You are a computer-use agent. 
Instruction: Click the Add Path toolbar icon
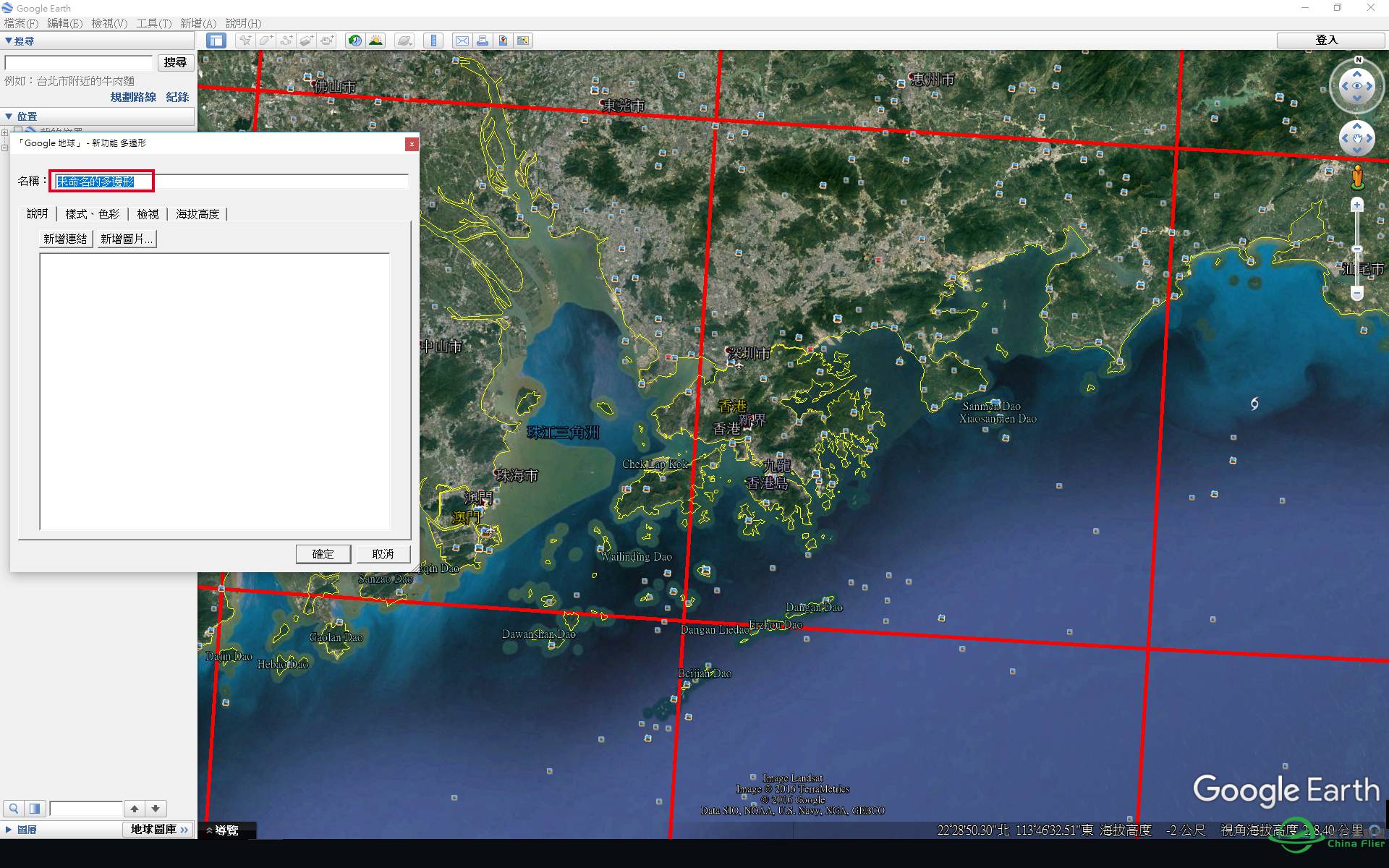click(x=286, y=41)
